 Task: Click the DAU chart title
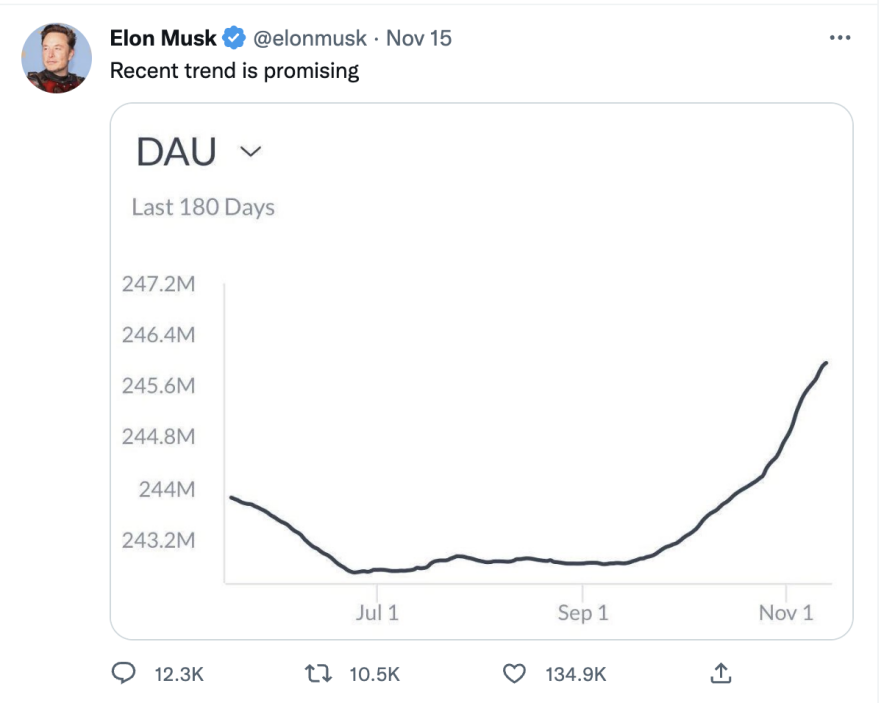[176, 152]
